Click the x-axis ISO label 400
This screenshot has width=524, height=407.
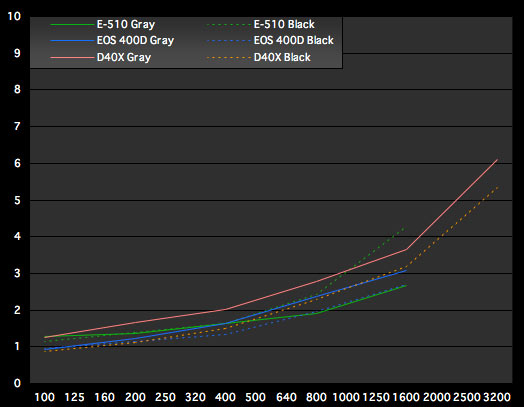point(225,397)
